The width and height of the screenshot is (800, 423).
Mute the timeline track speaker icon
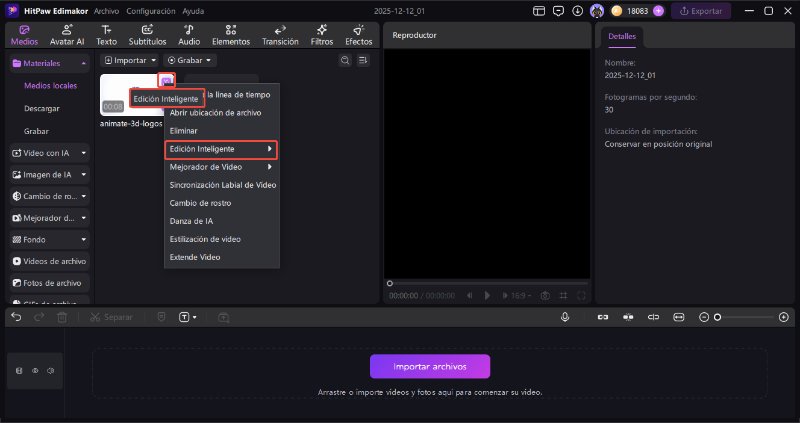[x=50, y=370]
